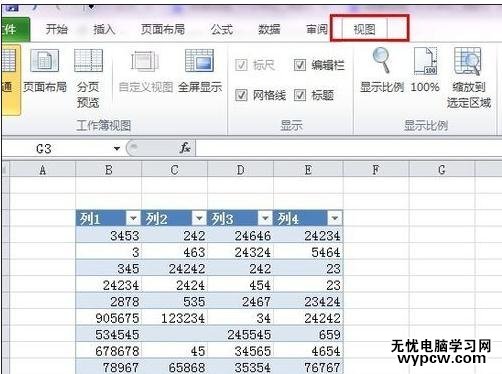Click 缩放到选定区域 zoom to selection
Screen dimensions: 502x374
click(x=469, y=78)
